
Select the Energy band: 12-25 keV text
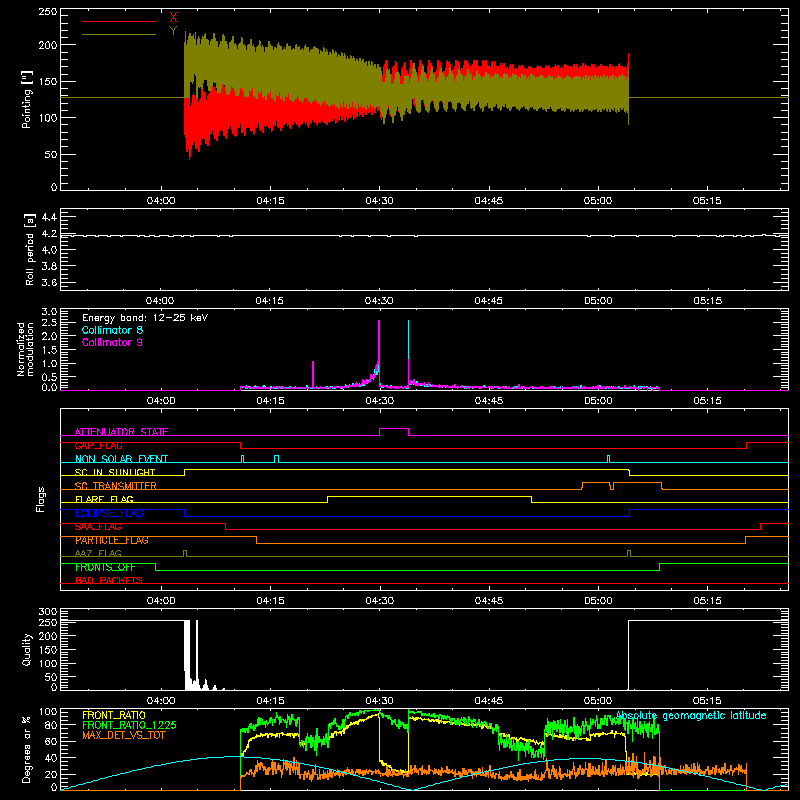click(145, 318)
